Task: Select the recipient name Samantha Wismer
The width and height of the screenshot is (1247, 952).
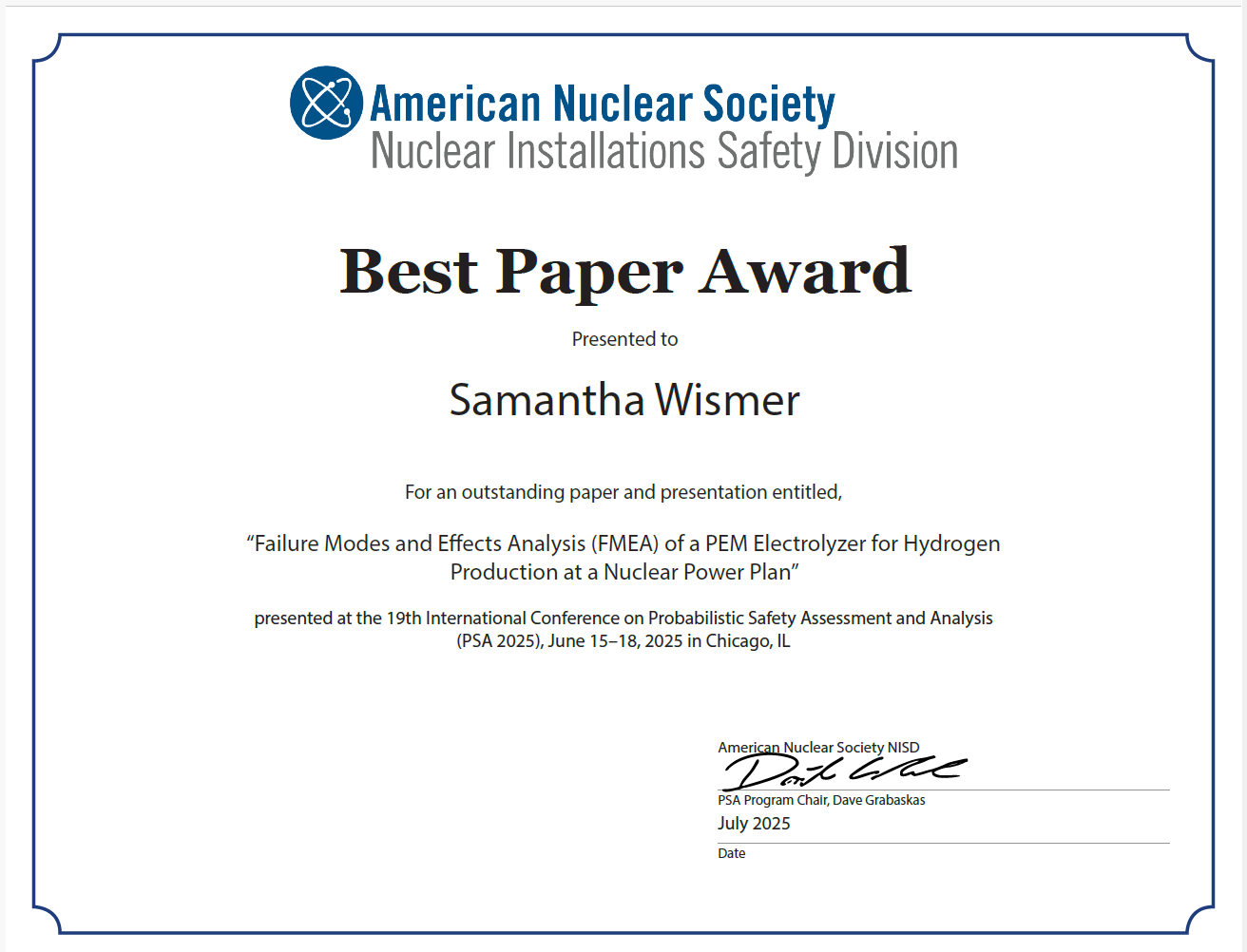Action: pos(624,400)
